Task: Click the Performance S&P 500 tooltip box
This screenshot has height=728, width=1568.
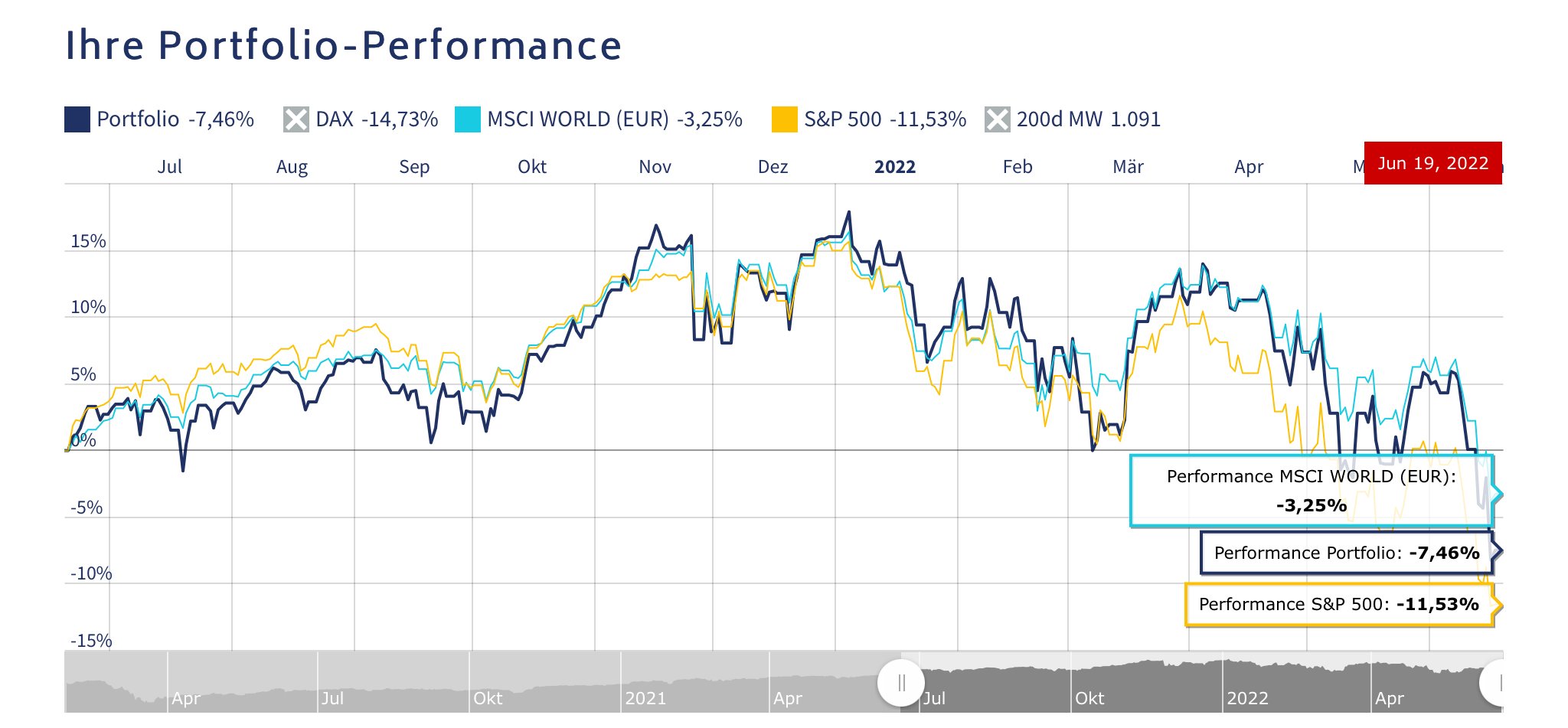Action: pos(1338,604)
